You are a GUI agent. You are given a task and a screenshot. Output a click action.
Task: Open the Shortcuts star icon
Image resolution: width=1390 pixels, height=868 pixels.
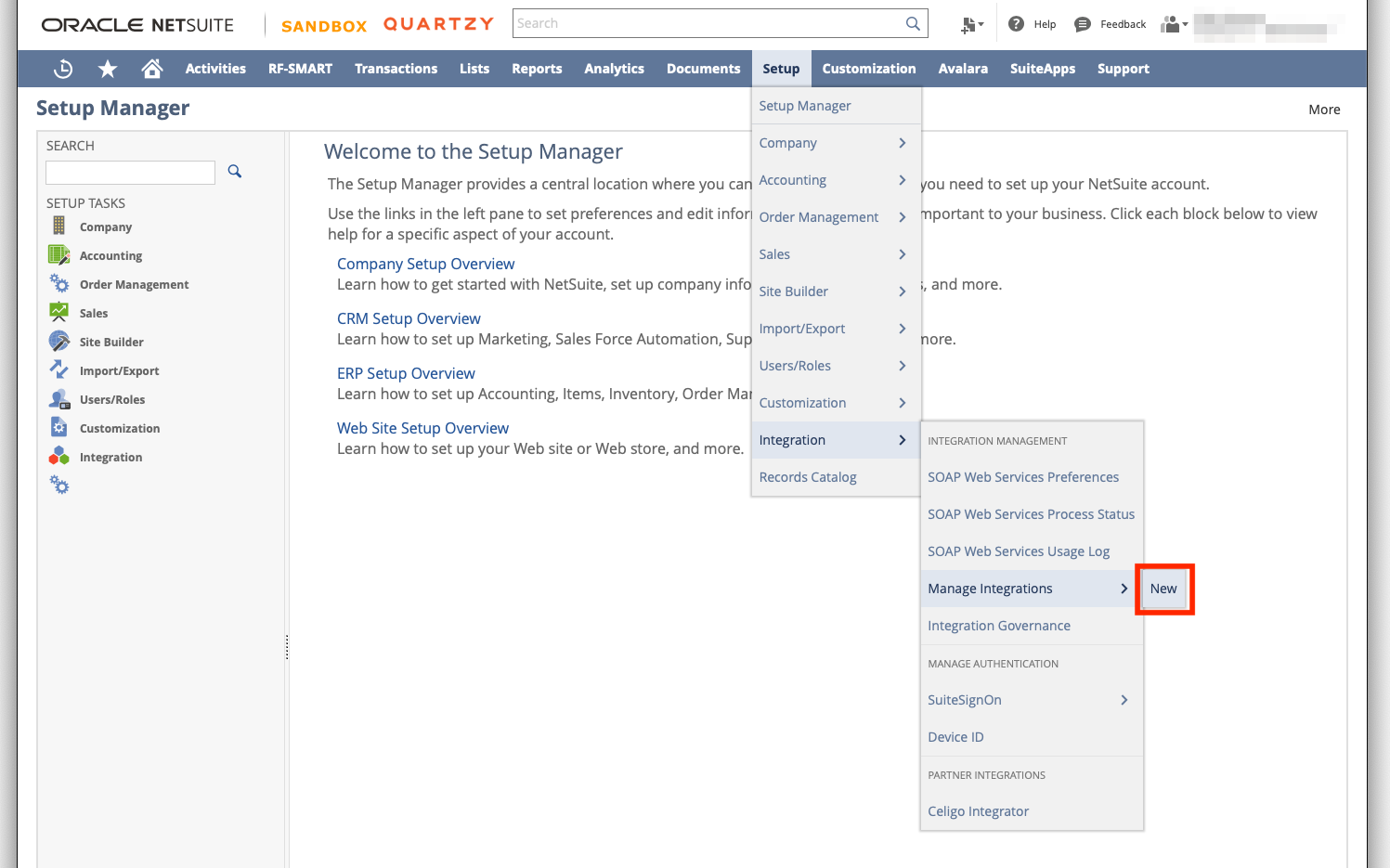pos(108,69)
